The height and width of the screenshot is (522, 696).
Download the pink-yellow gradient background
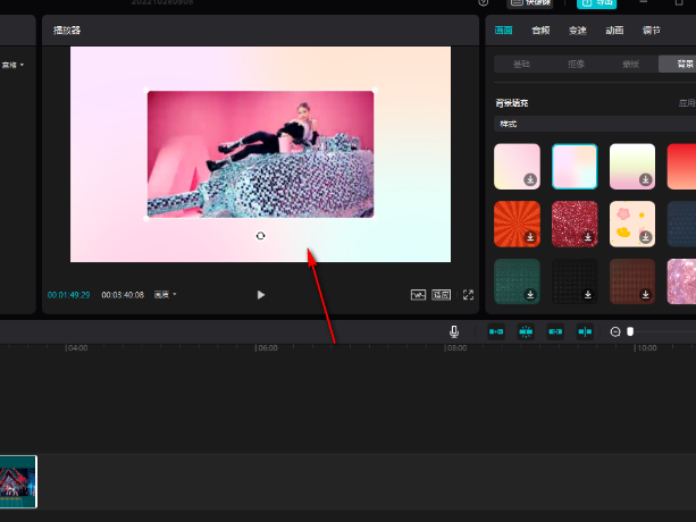[x=530, y=180]
